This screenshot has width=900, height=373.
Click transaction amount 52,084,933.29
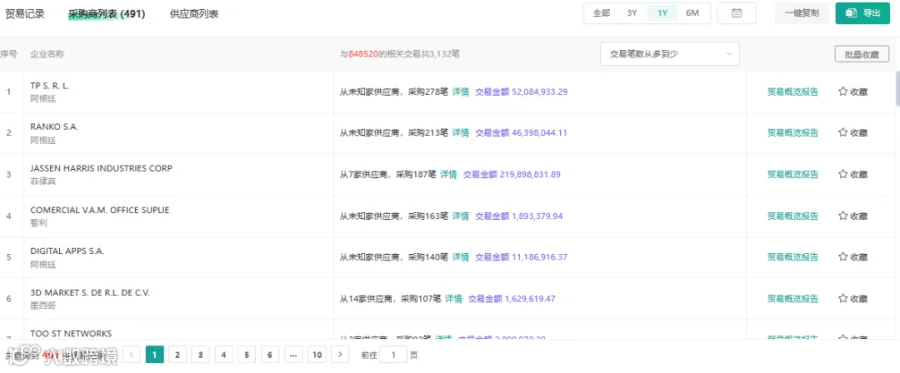(x=540, y=91)
